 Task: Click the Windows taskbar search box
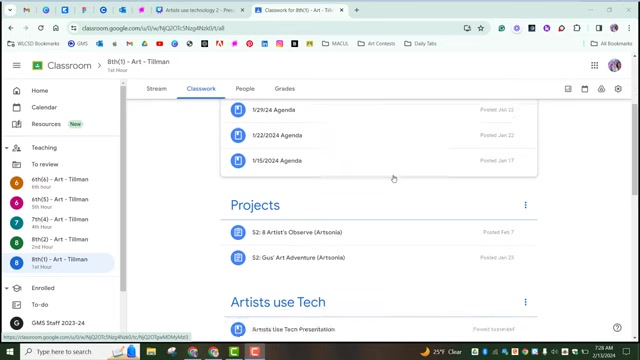pos(80,351)
